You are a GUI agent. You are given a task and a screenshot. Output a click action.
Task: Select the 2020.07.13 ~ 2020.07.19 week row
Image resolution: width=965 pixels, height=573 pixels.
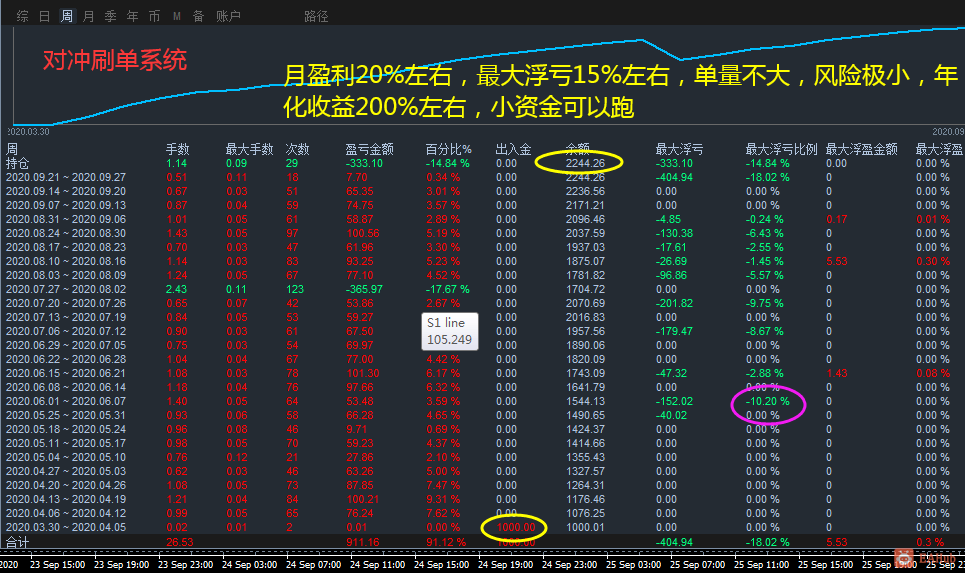pyautogui.click(x=66, y=317)
